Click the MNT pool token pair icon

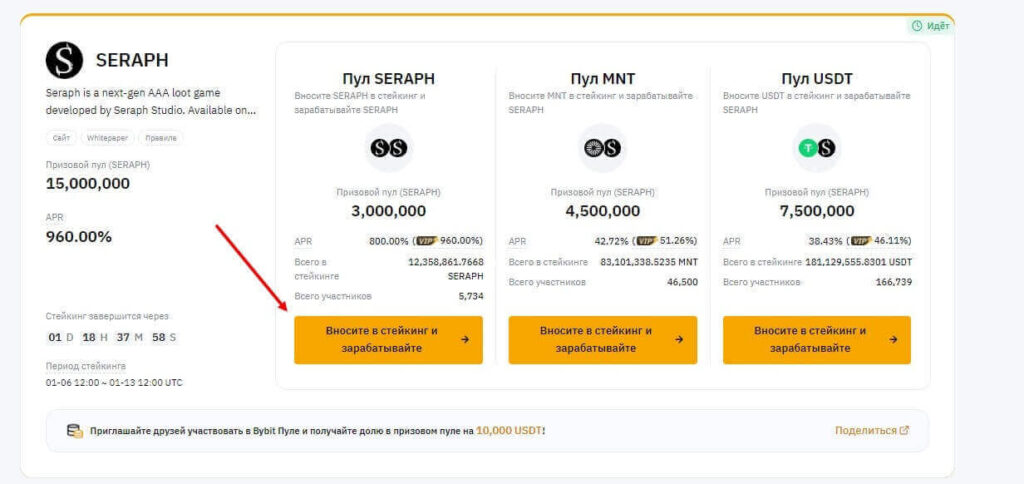tap(602, 148)
